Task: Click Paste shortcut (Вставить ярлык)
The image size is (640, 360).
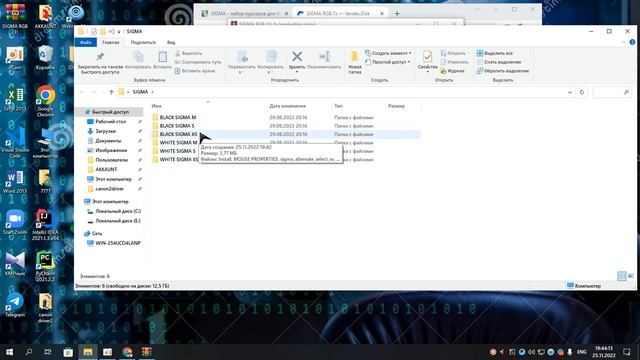Action: pos(194,71)
